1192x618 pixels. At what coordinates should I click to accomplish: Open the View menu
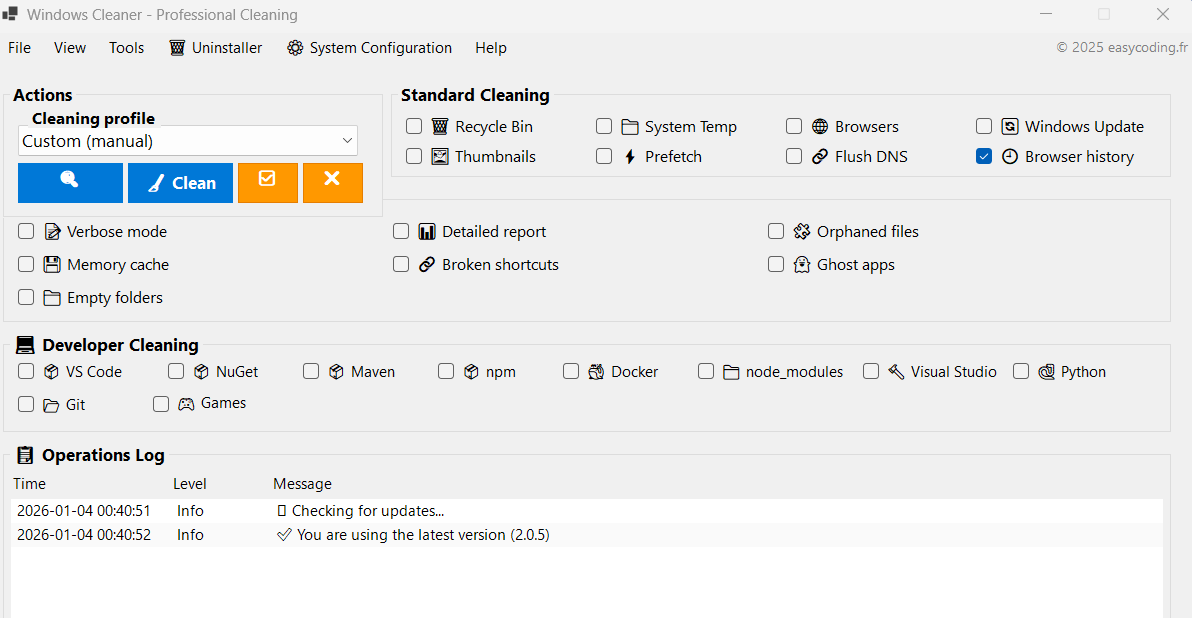coord(70,48)
